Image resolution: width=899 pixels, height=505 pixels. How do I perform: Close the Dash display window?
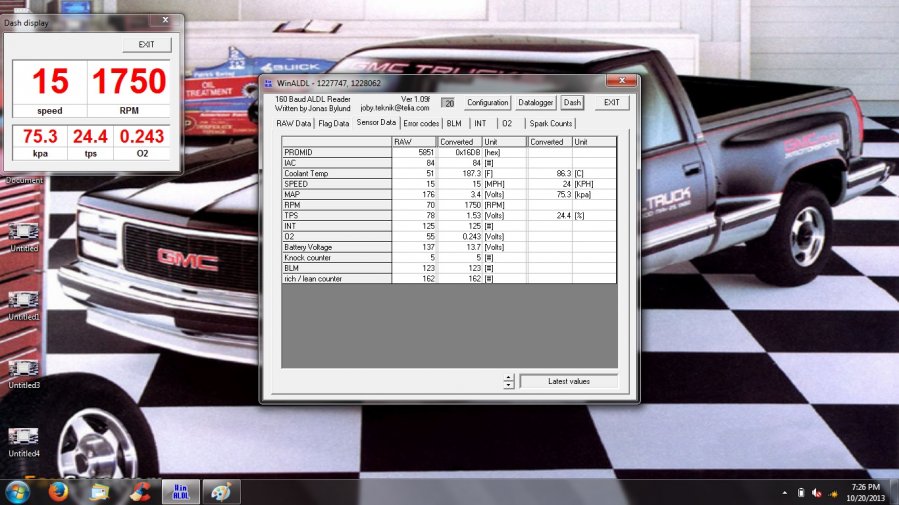point(165,20)
